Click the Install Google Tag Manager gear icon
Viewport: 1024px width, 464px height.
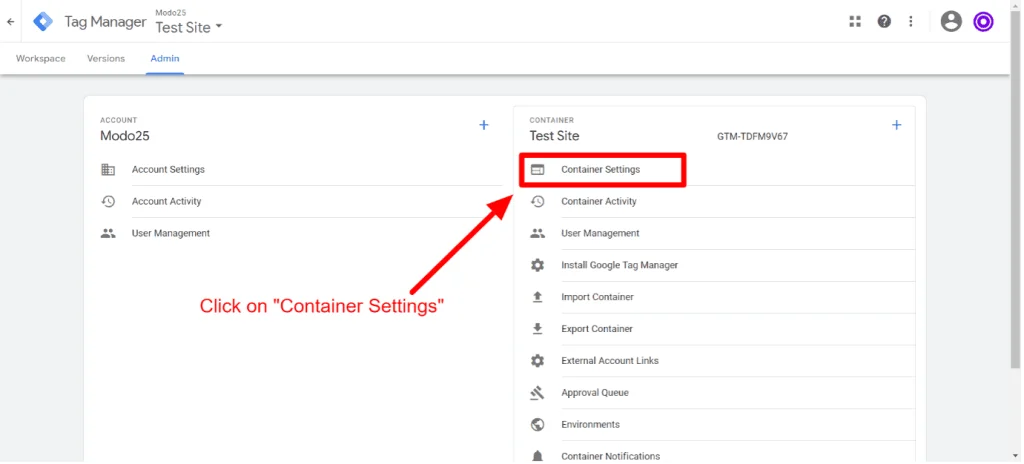click(537, 265)
